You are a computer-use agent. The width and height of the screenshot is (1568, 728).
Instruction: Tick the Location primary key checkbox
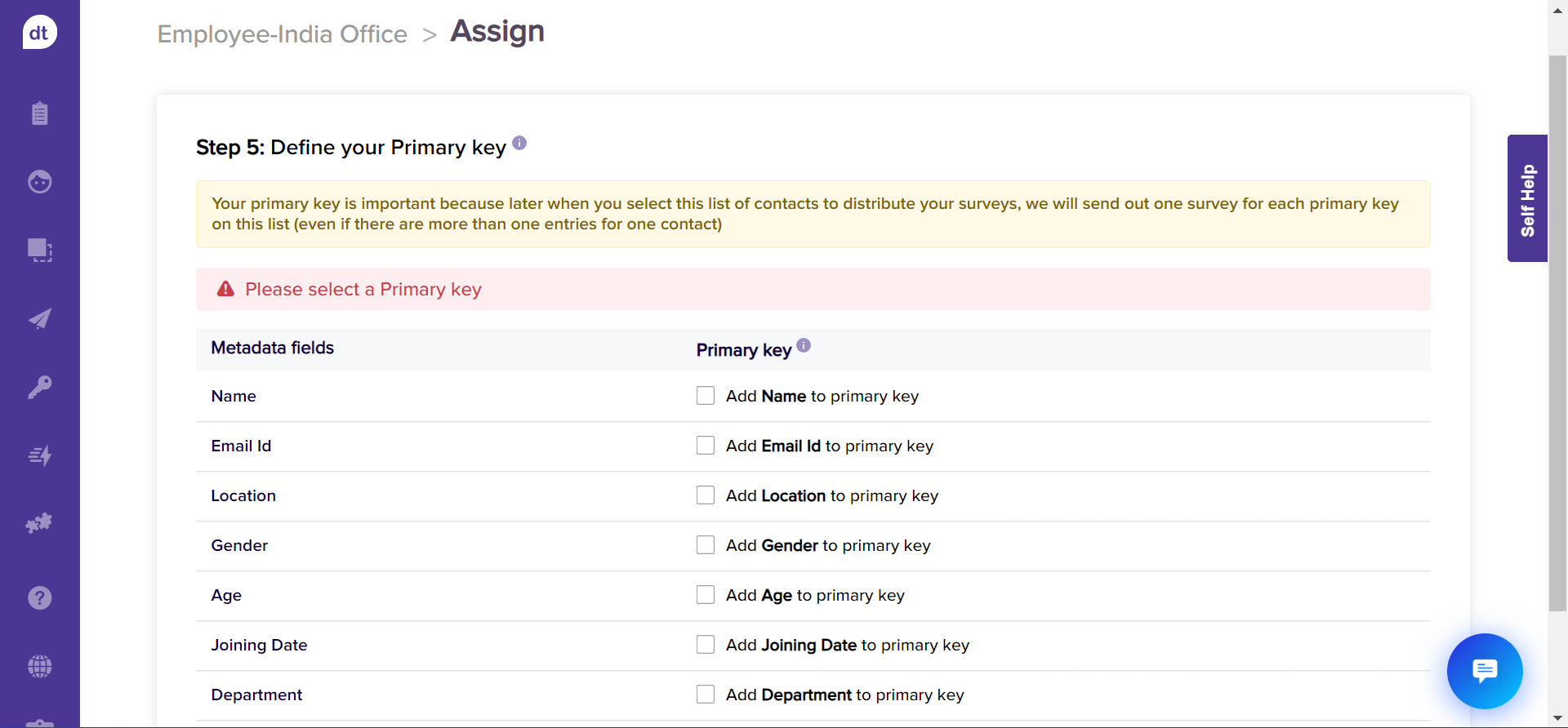coord(706,495)
